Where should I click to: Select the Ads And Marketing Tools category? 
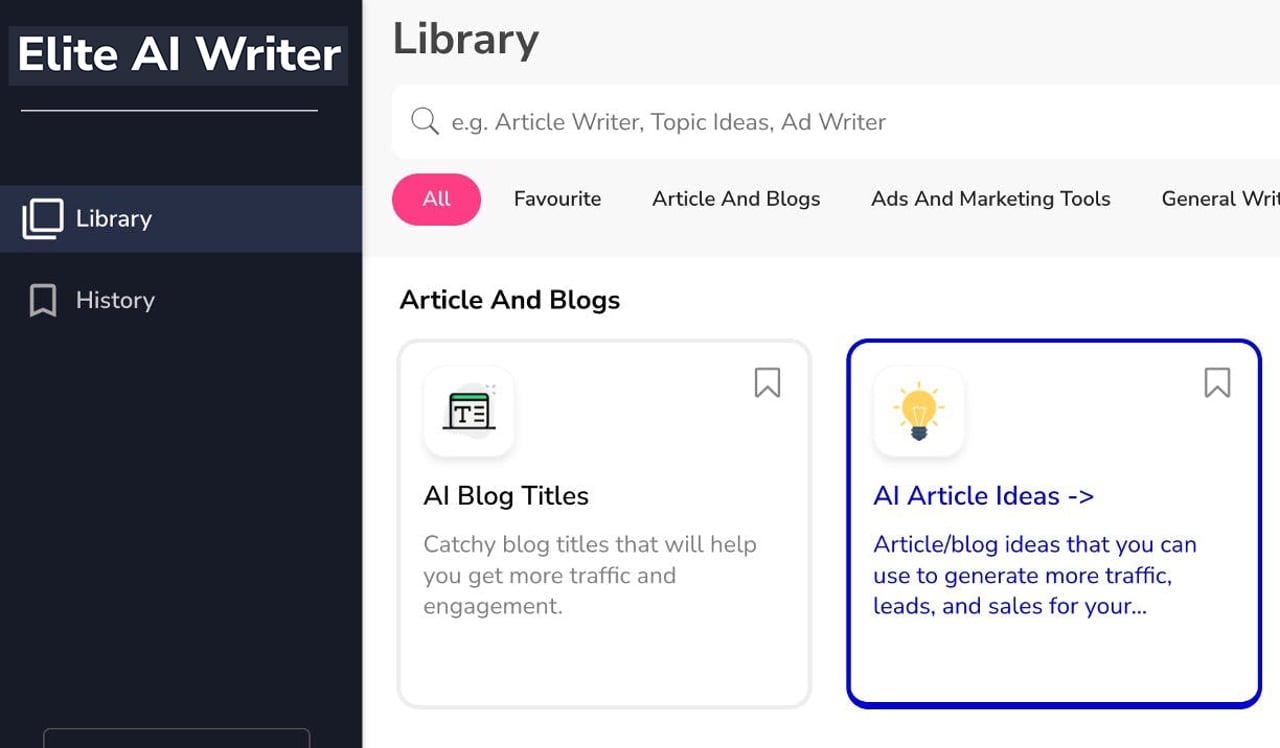point(991,199)
